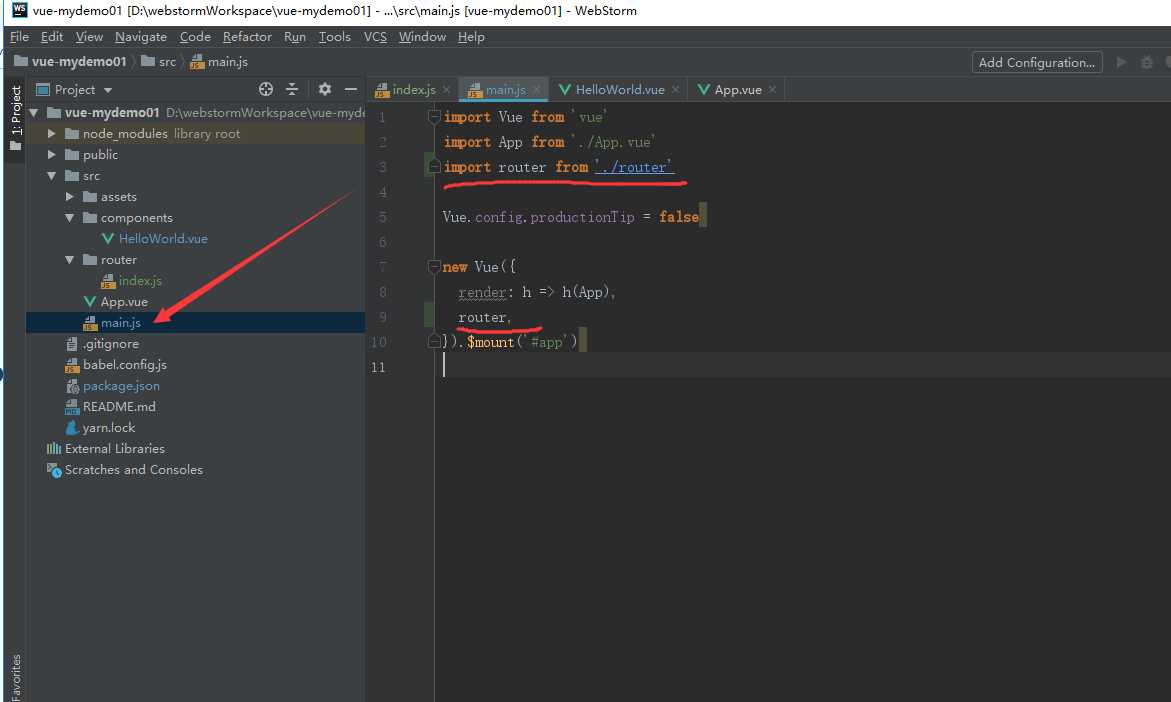Click Add Configuration button
1171x702 pixels.
click(1037, 62)
